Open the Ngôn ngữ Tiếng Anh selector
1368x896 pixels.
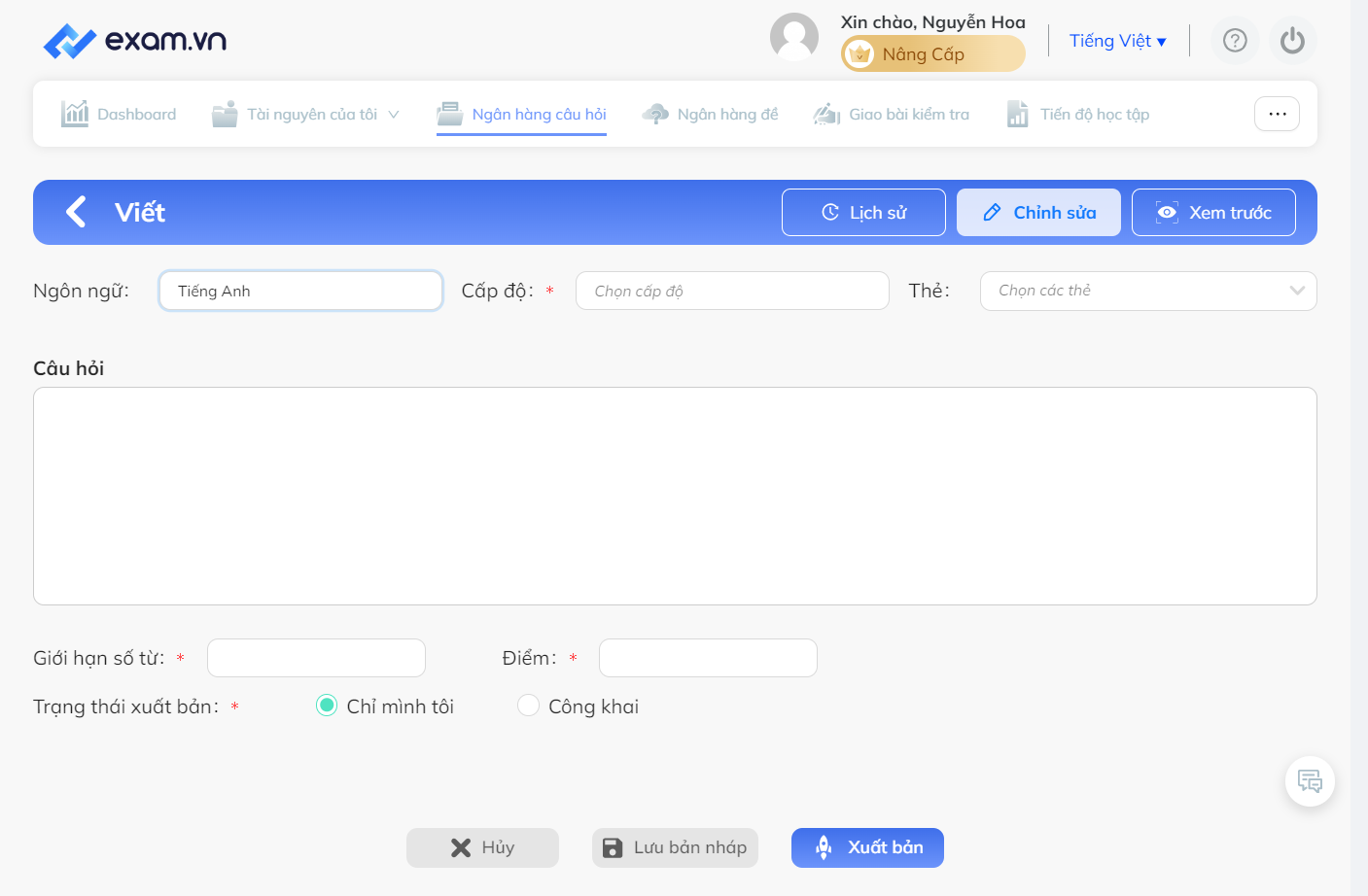point(300,291)
